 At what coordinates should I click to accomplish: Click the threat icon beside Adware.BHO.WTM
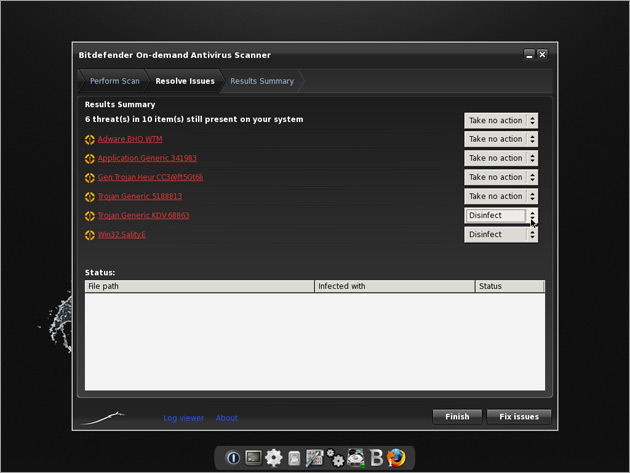tap(90, 139)
